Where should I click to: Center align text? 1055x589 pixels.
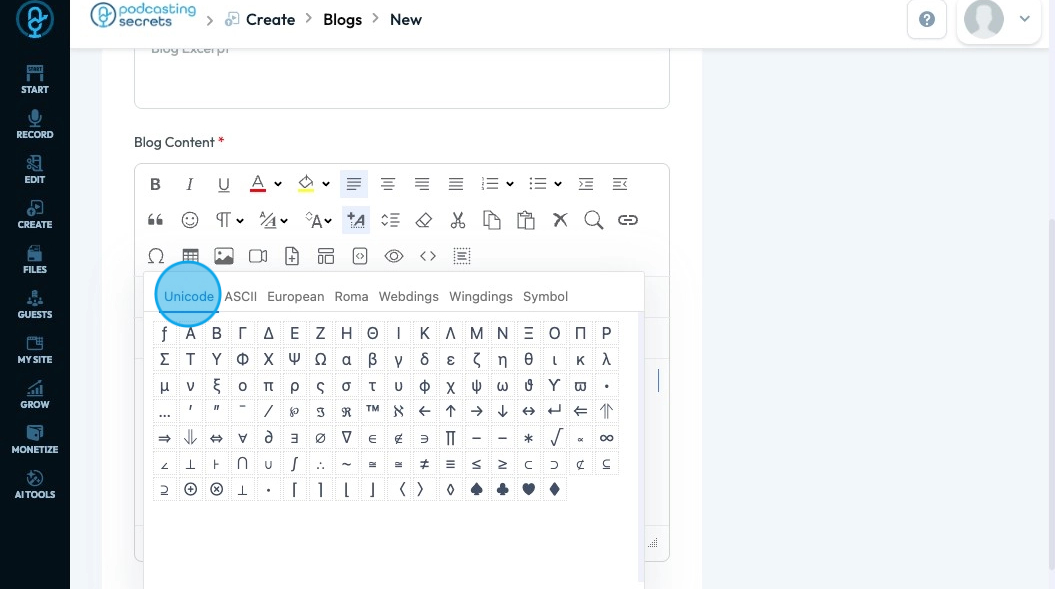tap(388, 184)
